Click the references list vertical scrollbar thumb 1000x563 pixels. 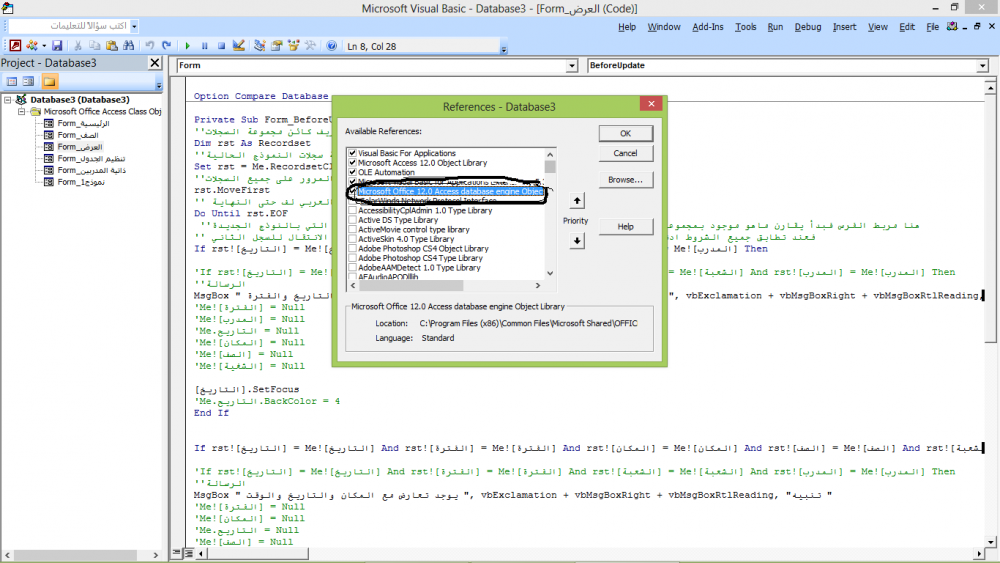coord(550,166)
